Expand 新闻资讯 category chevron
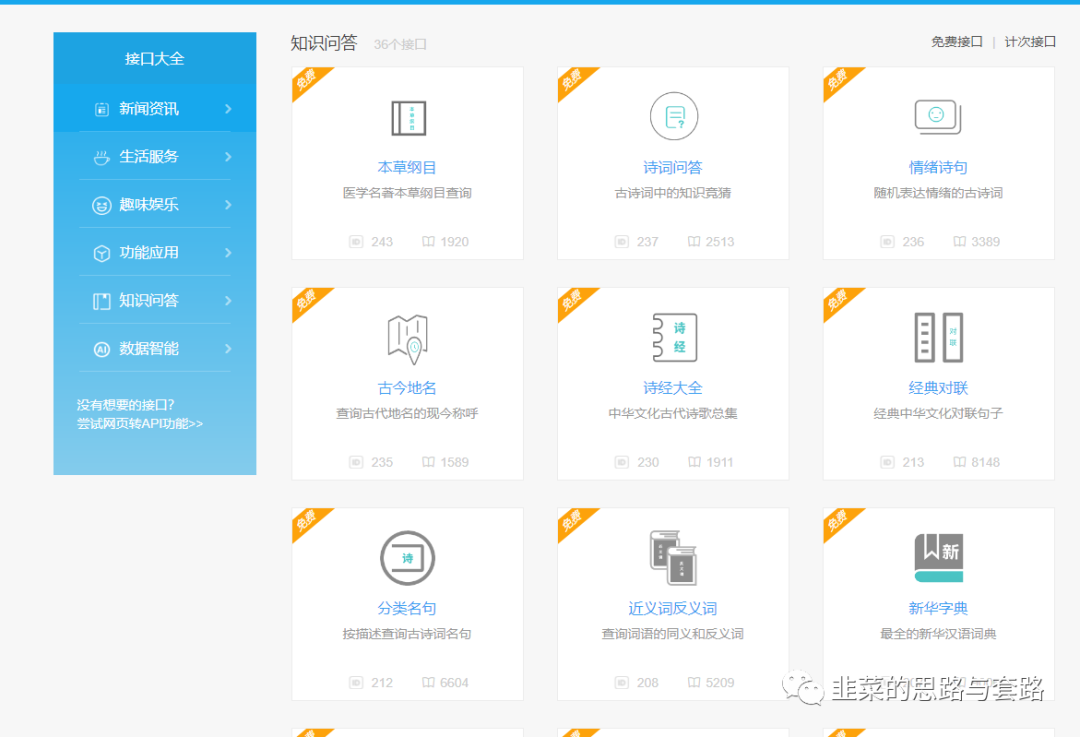This screenshot has width=1080, height=737. tap(228, 109)
